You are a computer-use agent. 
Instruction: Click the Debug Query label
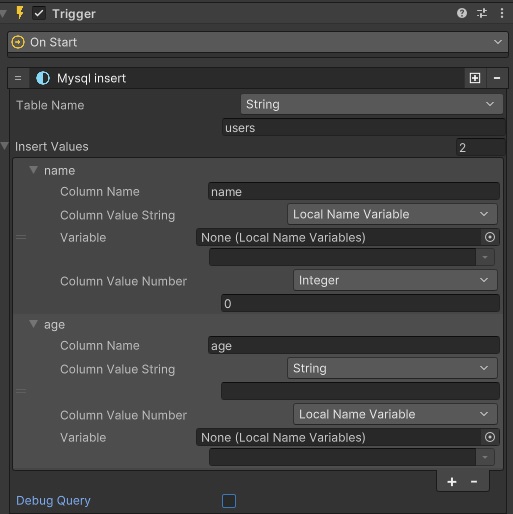(53, 501)
